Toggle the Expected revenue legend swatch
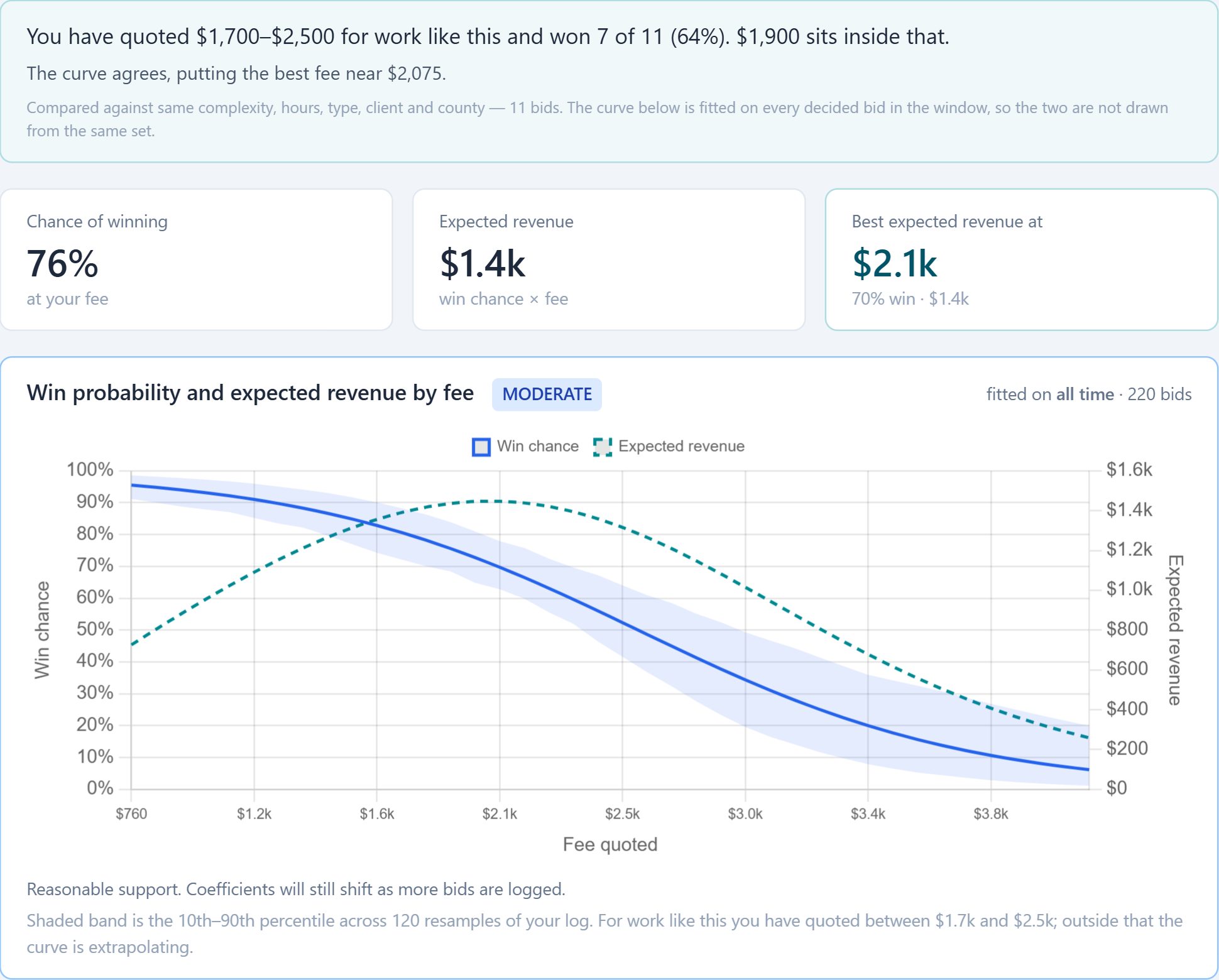 tap(603, 447)
